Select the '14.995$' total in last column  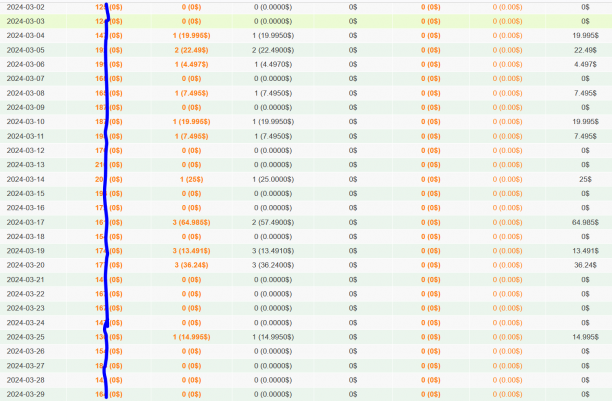click(585, 337)
